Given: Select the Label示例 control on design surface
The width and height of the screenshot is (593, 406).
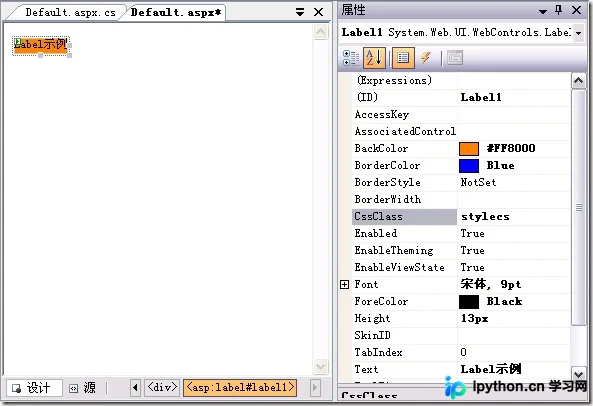Looking at the screenshot, I should pyautogui.click(x=41, y=45).
